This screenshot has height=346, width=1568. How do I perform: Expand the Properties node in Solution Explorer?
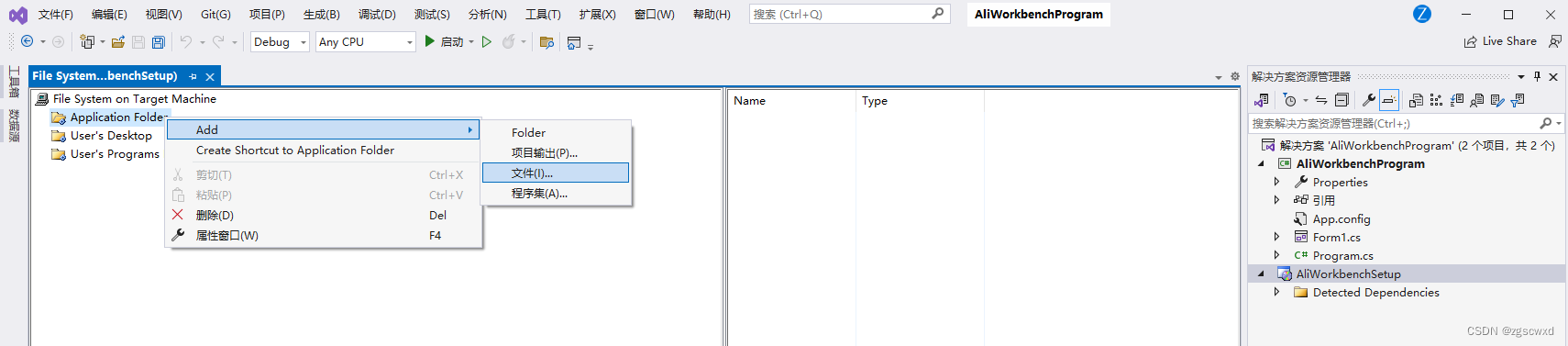(x=1276, y=182)
